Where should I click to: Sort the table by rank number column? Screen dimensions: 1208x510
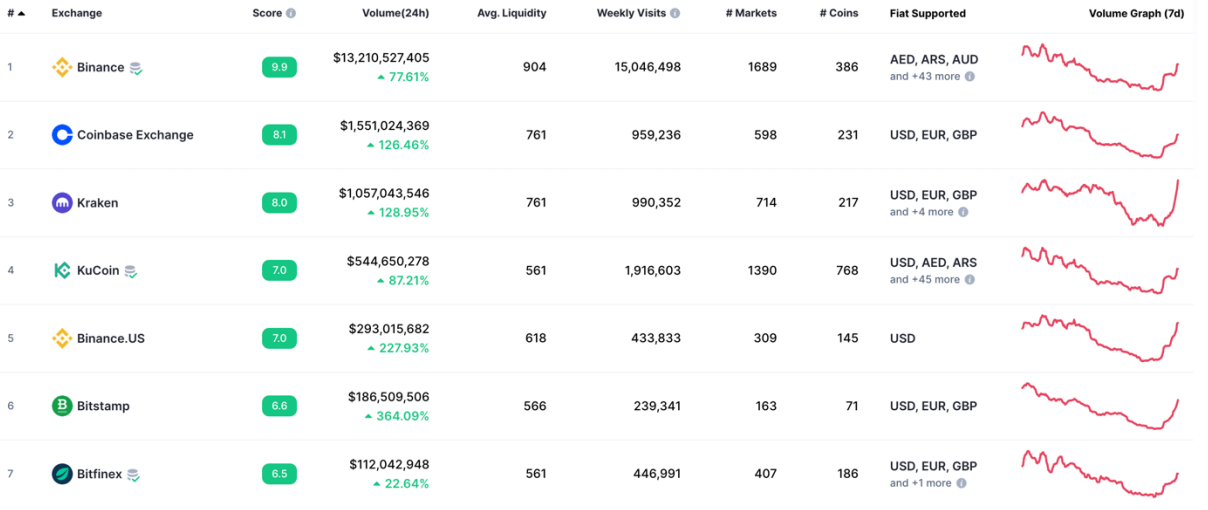pos(16,14)
